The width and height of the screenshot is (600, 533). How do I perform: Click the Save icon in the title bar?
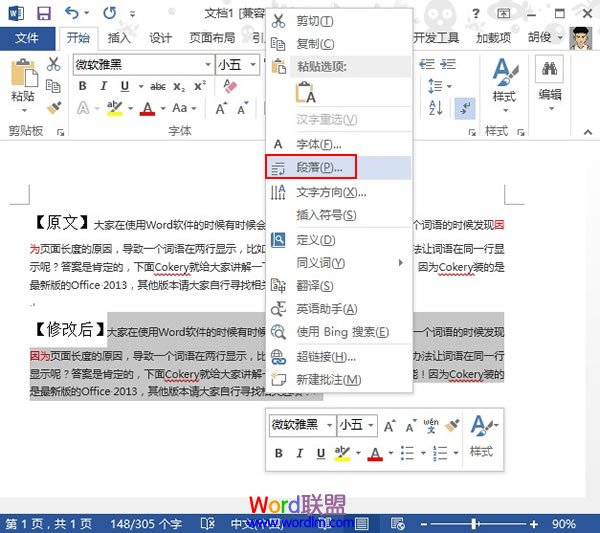[43, 14]
